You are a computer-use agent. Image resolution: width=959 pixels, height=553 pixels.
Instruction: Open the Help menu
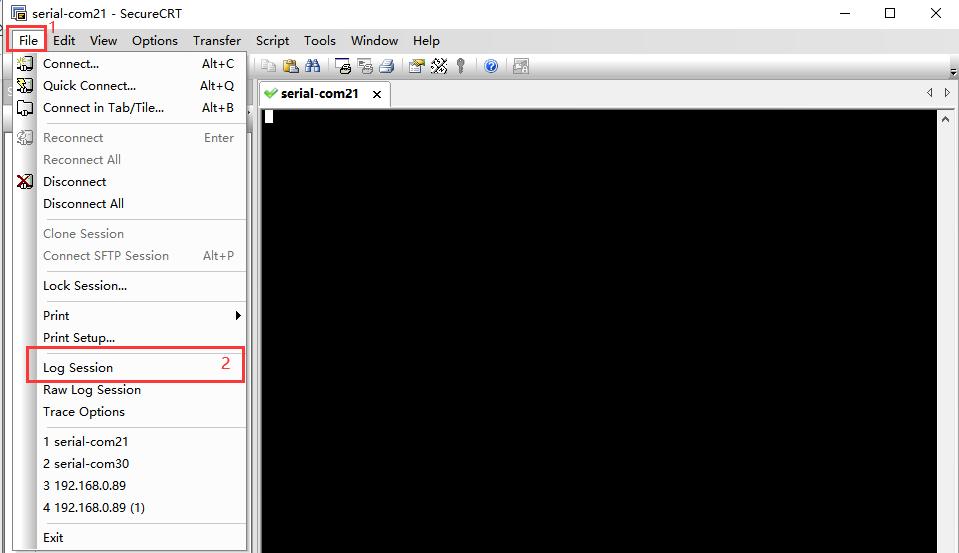click(426, 40)
